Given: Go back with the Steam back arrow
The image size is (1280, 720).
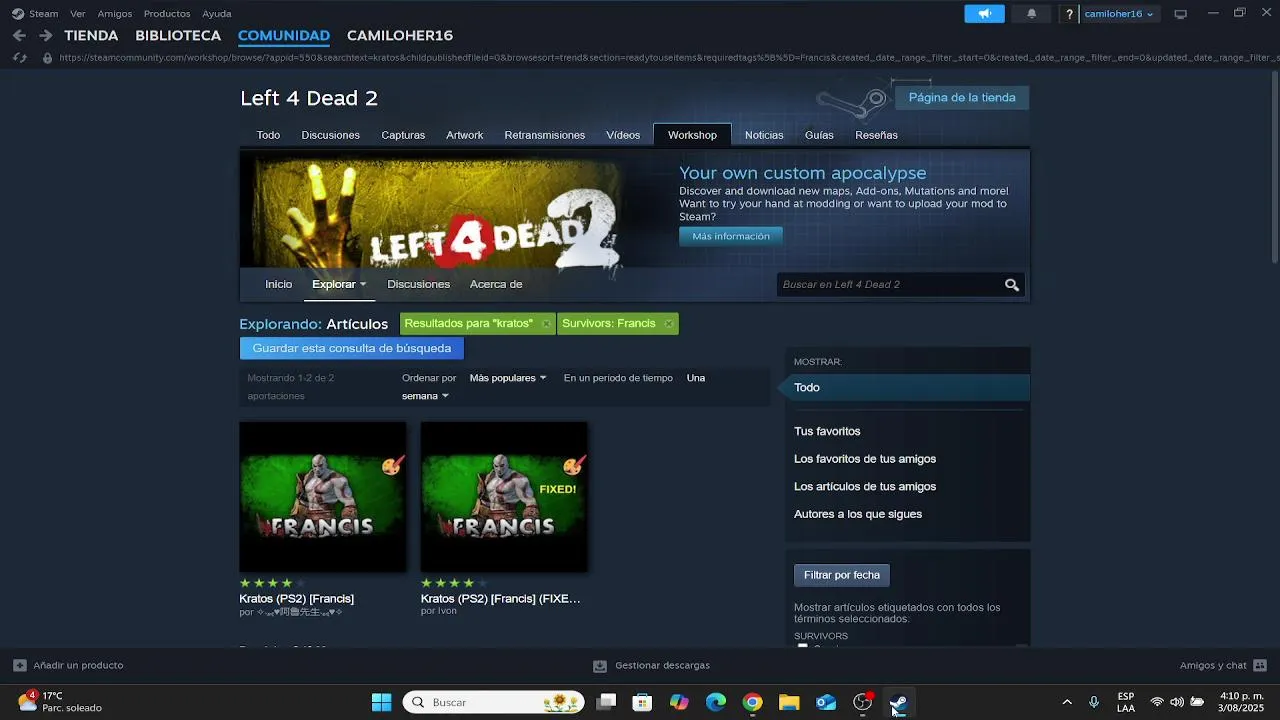Looking at the screenshot, I should click(19, 35).
